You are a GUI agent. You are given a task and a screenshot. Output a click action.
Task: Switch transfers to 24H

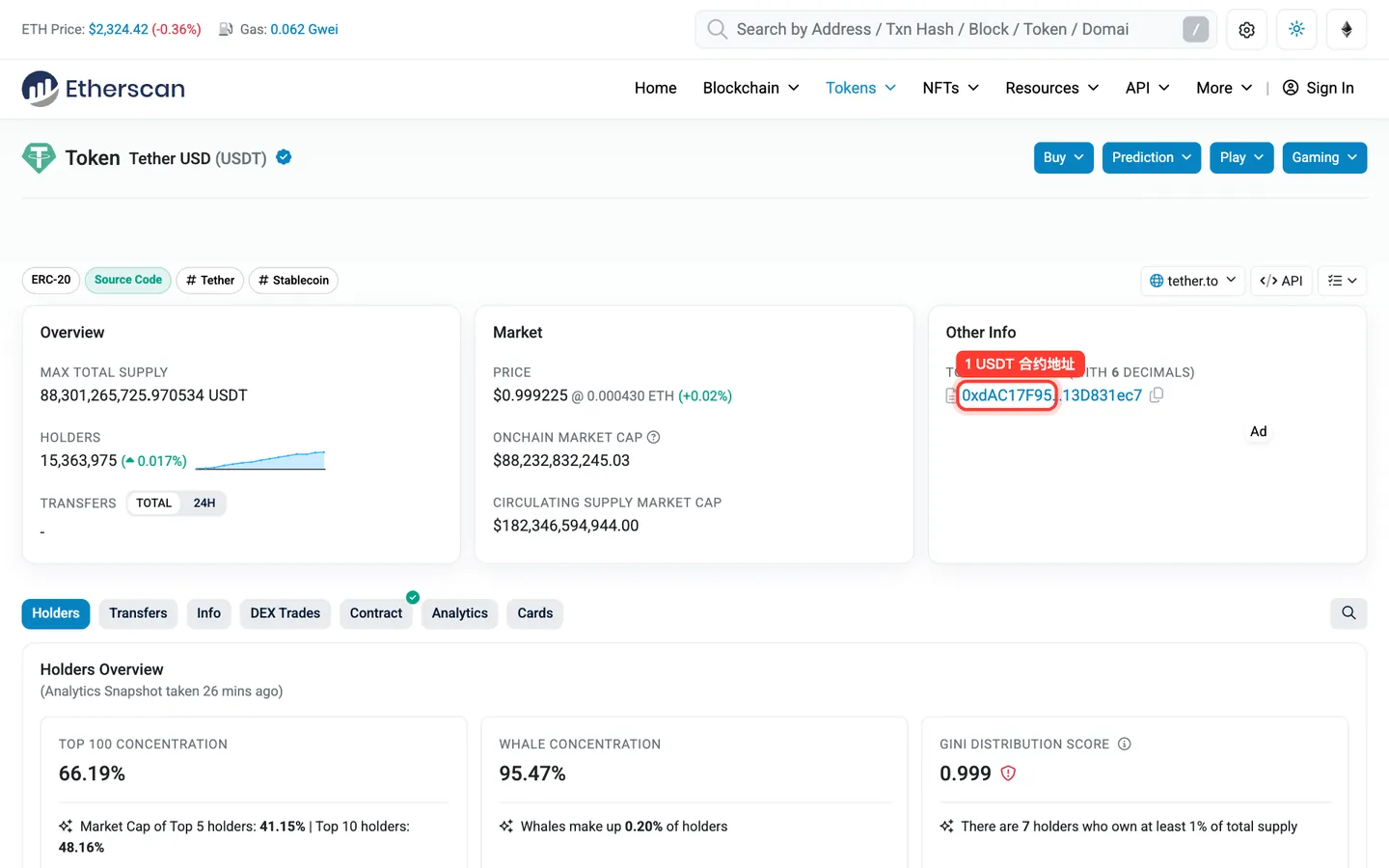[x=204, y=503]
